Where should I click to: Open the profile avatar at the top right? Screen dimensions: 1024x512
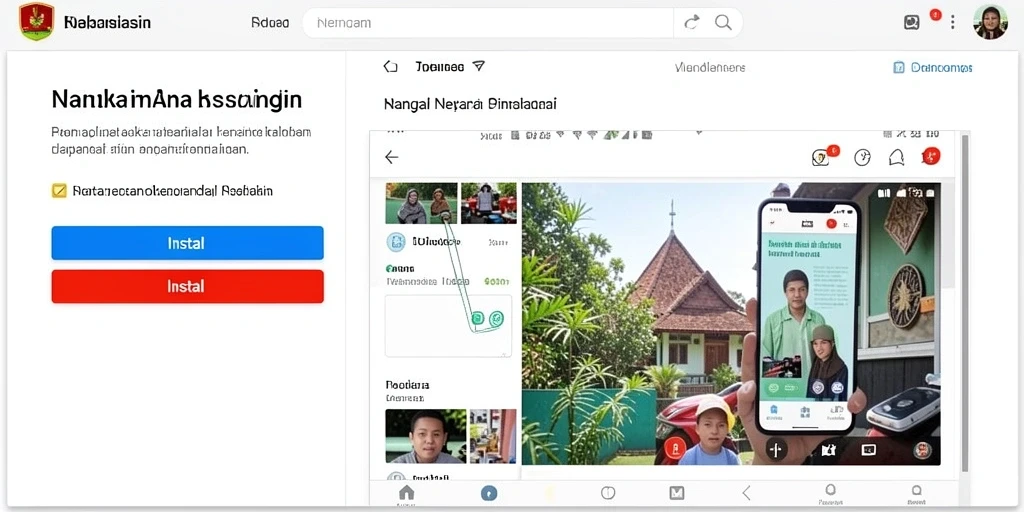990,22
